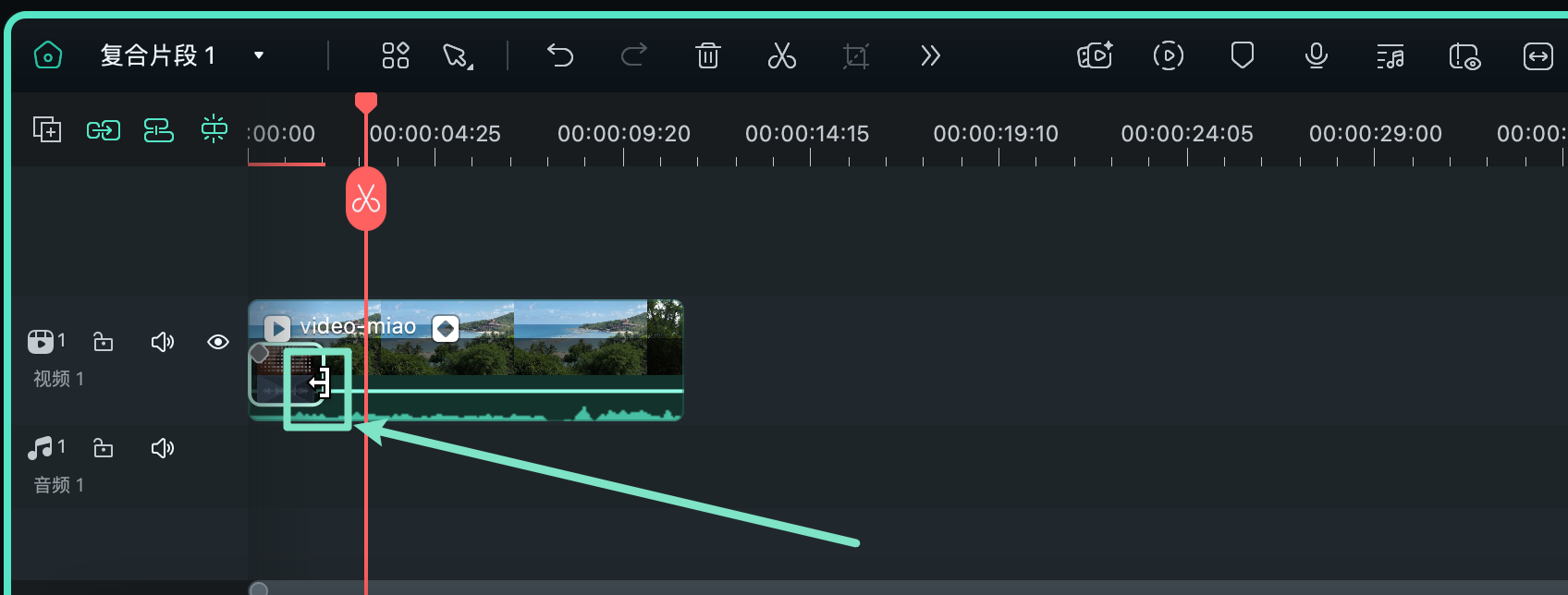
Task: Mute the 视频 1 track audio
Action: (x=163, y=343)
